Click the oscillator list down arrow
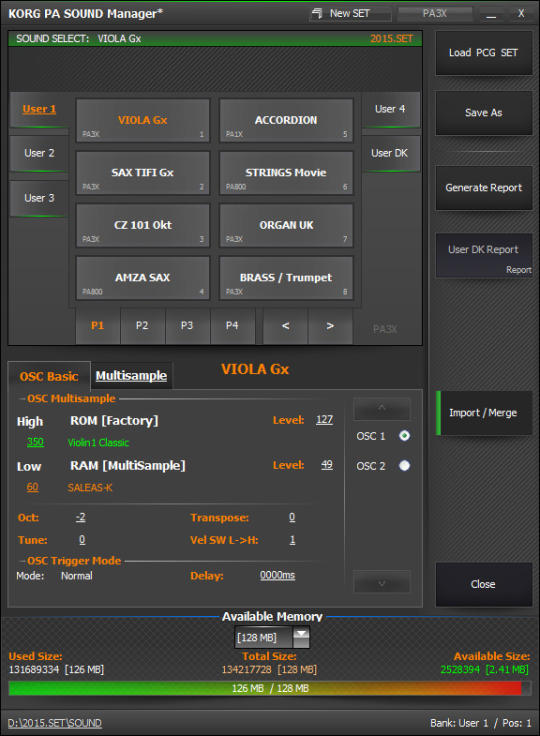Viewport: 540px width, 736px height. [x=382, y=583]
